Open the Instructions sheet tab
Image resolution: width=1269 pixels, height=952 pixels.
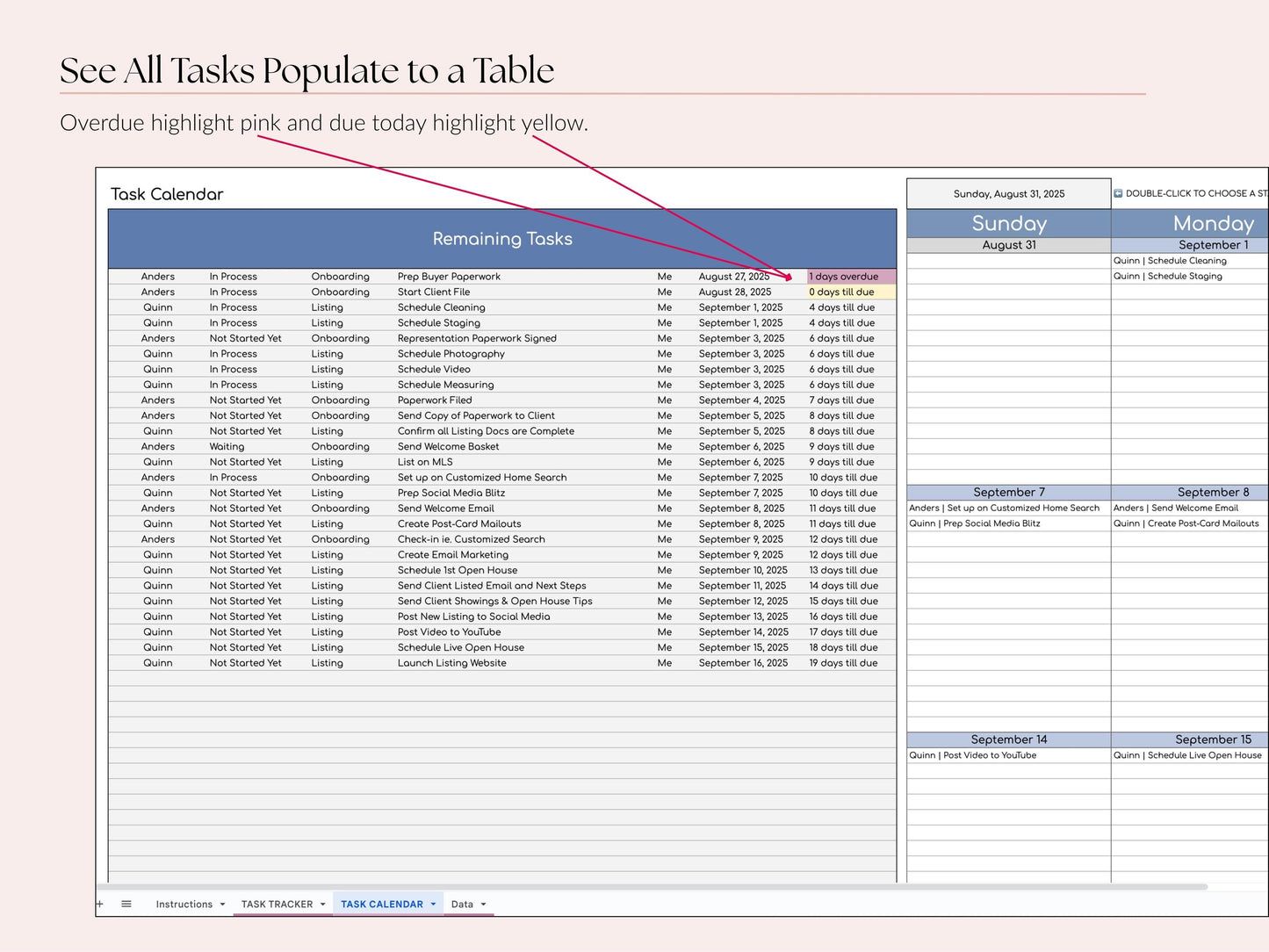[x=184, y=904]
